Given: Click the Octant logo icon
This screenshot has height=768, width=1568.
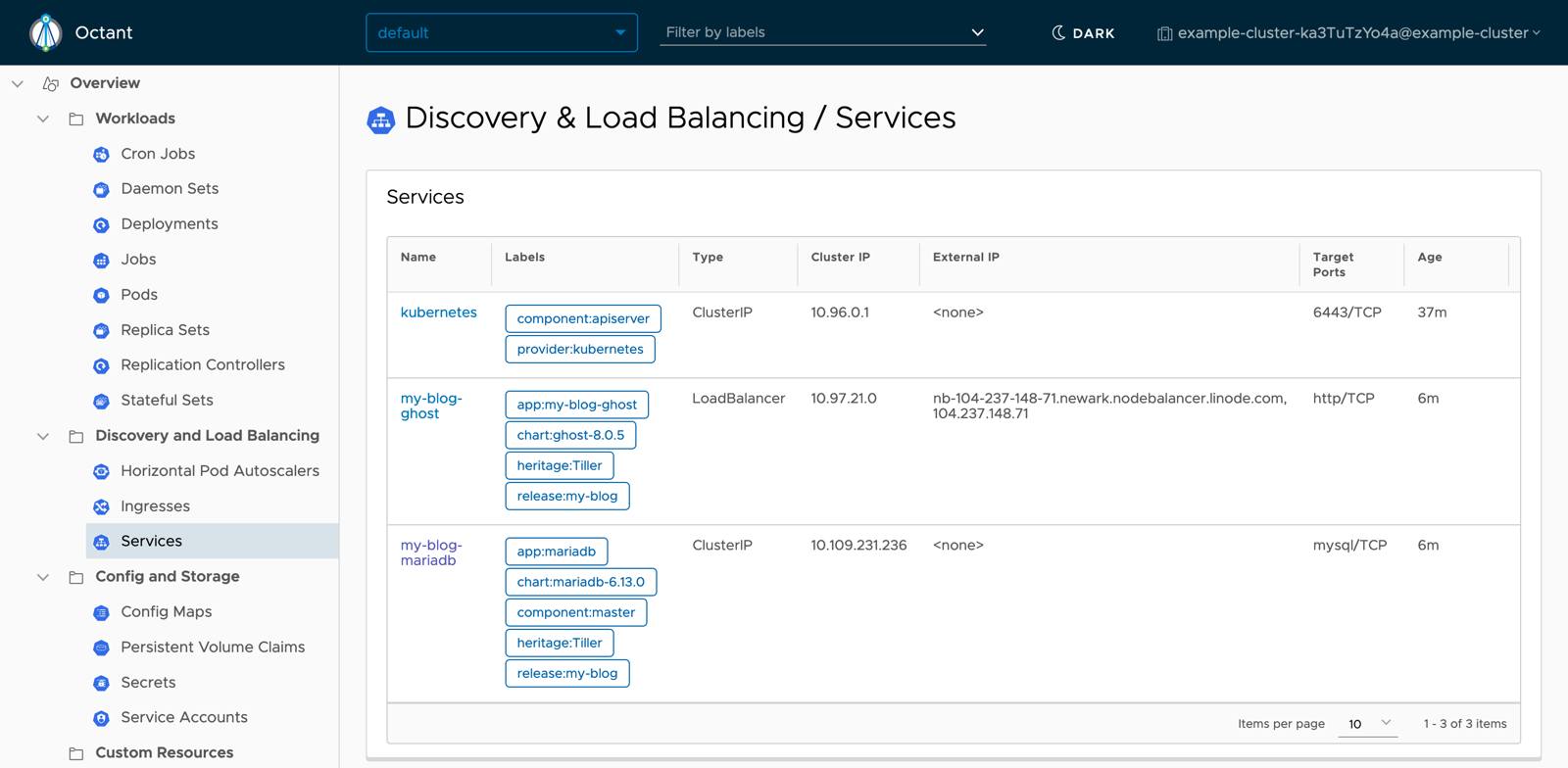Looking at the screenshot, I should pos(45,32).
